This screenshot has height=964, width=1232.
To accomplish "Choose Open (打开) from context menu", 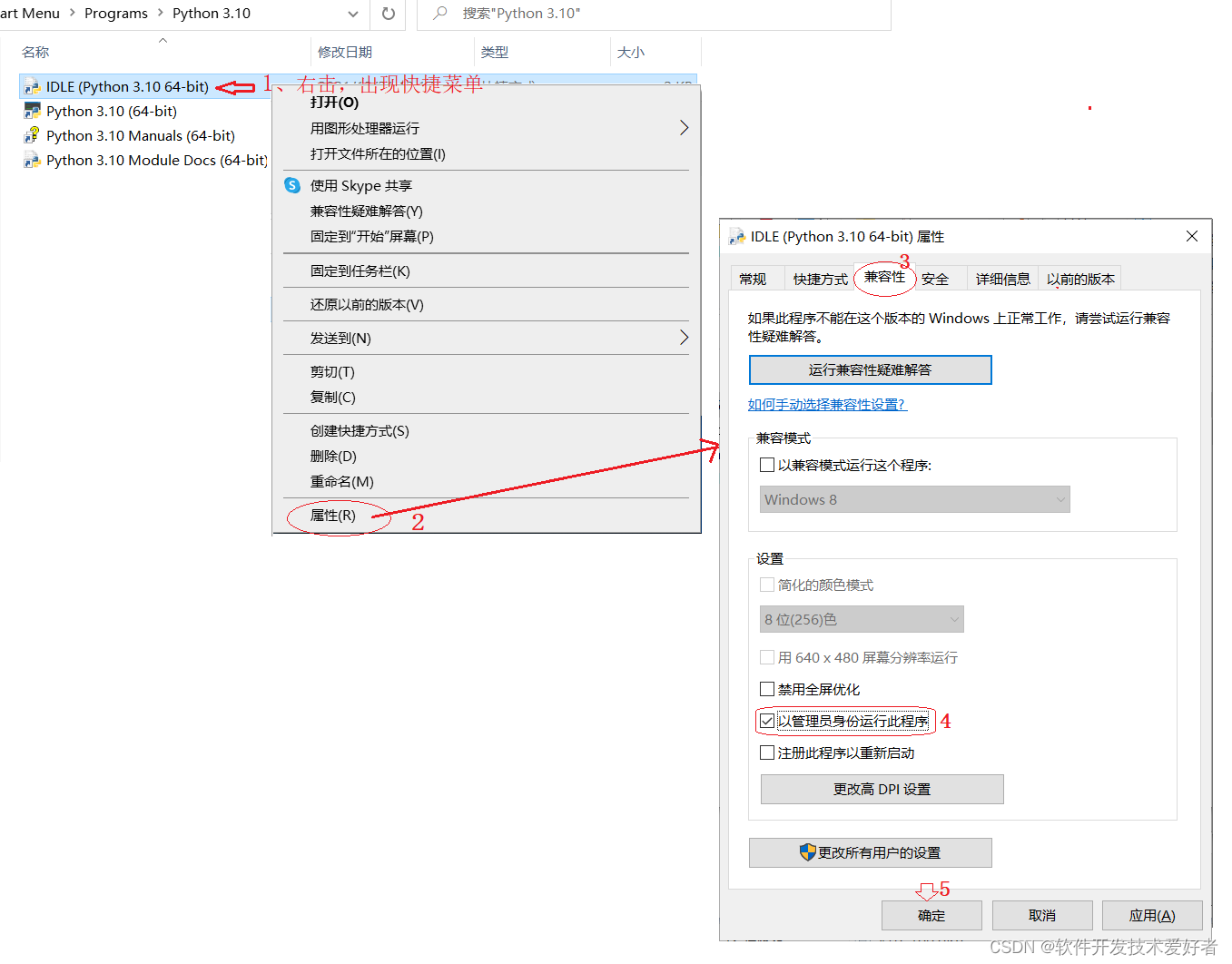I will [x=334, y=103].
